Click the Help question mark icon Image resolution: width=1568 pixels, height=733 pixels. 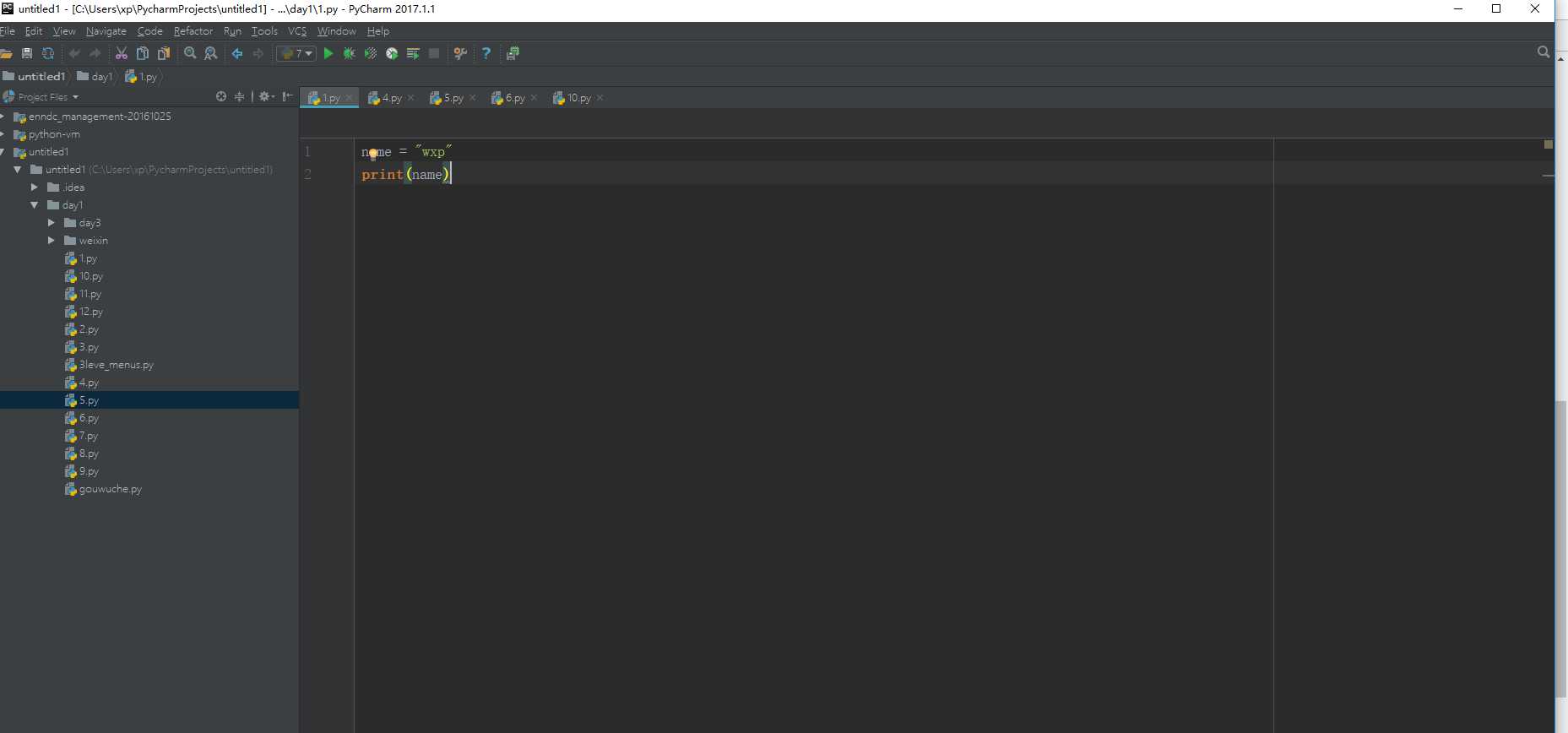(x=486, y=53)
